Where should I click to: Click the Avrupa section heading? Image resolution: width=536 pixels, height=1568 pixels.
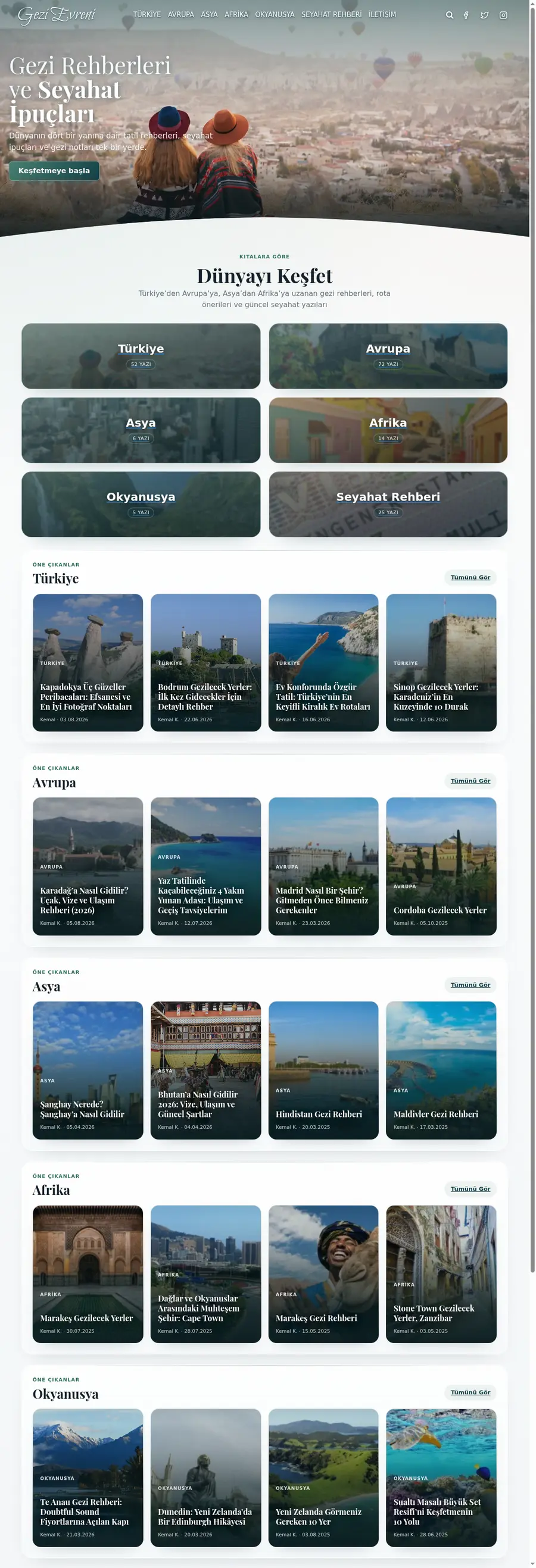click(x=54, y=782)
